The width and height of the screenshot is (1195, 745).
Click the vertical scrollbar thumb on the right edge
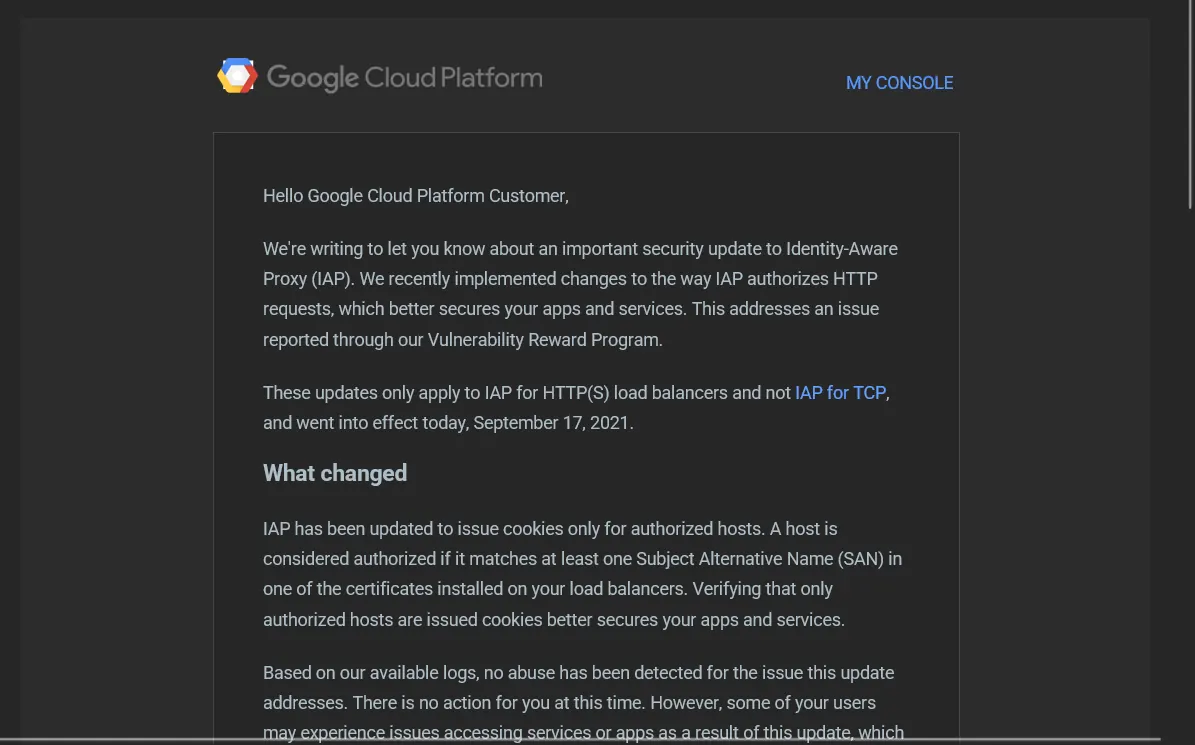(1190, 104)
